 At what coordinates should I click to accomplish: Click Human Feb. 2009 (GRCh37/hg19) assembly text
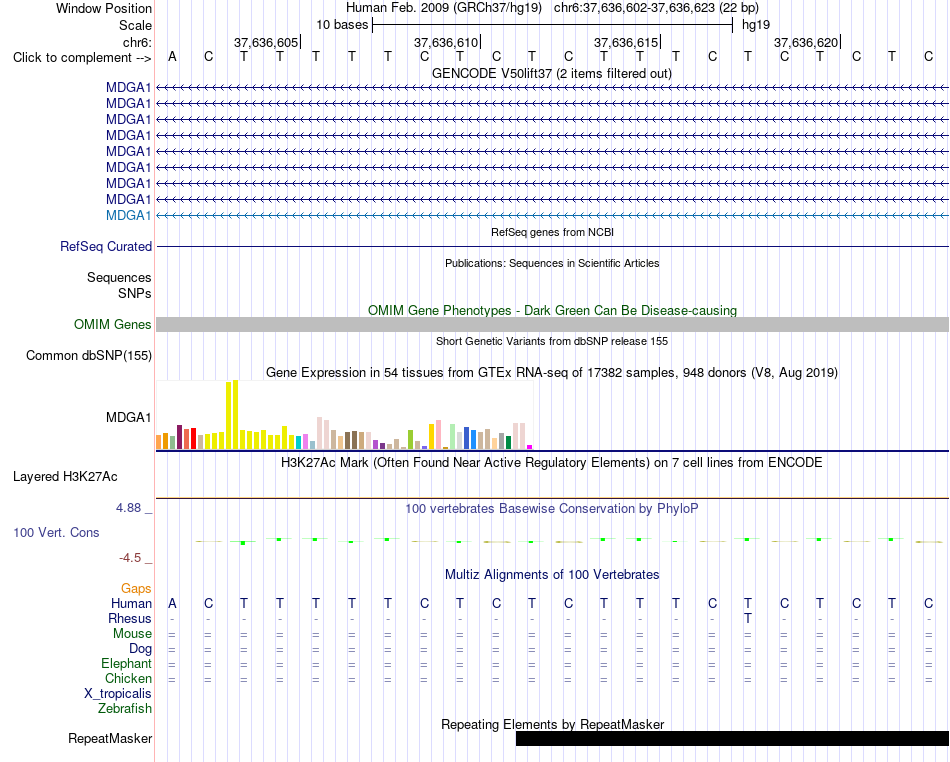(443, 8)
